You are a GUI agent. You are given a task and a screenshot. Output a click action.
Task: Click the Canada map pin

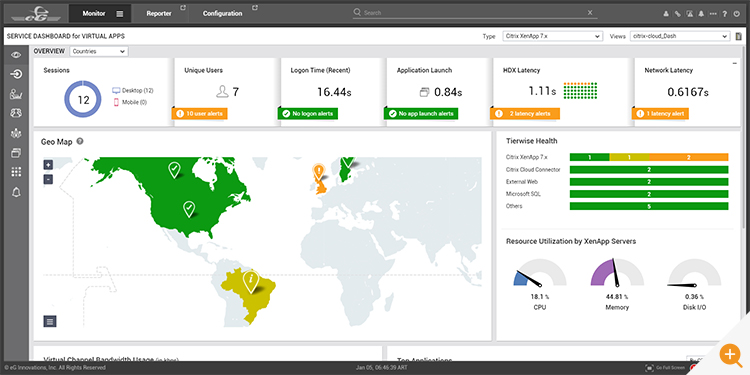coord(175,170)
